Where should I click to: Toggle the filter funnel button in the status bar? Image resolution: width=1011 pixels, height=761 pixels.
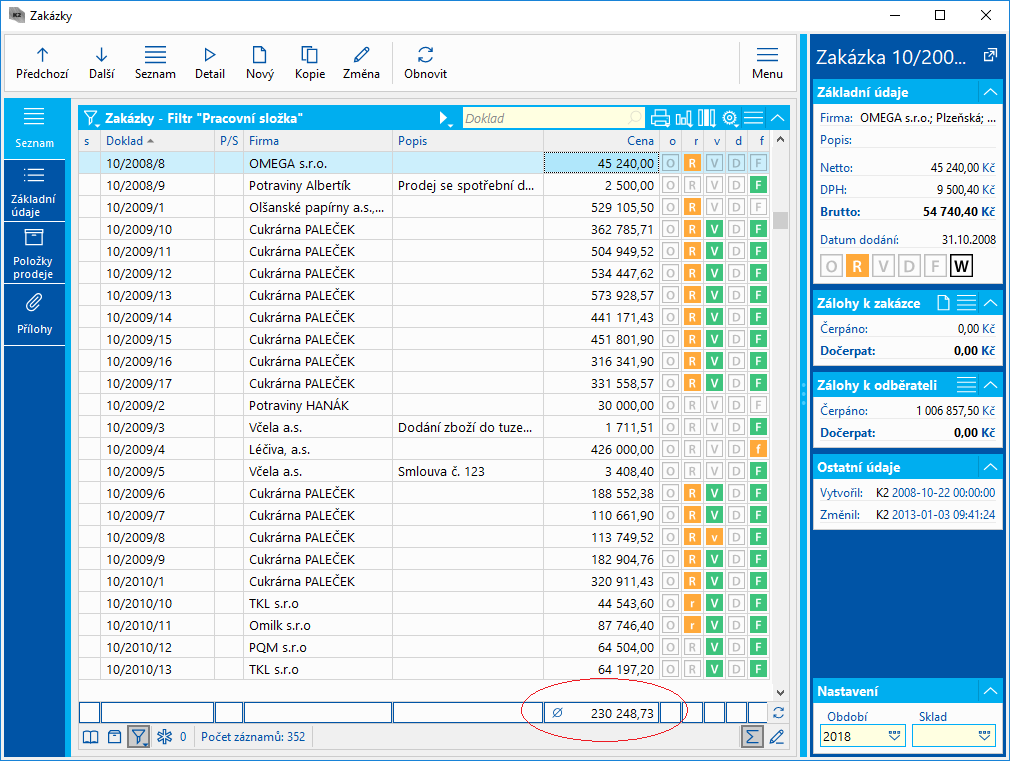point(138,737)
